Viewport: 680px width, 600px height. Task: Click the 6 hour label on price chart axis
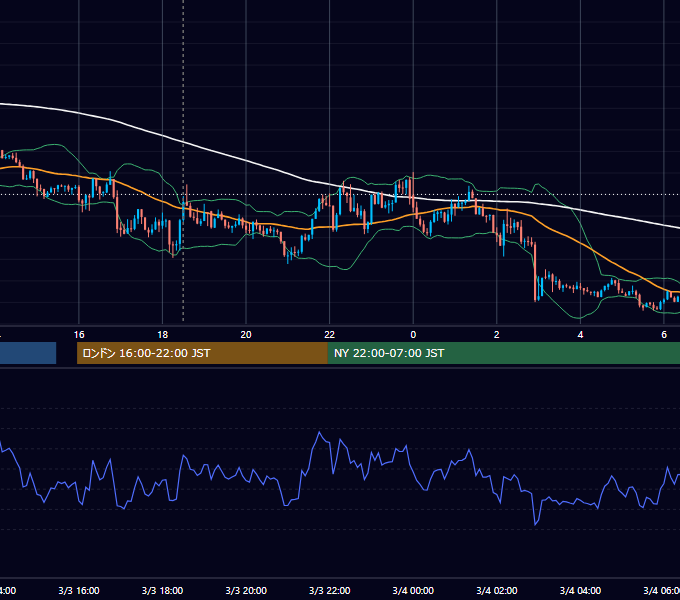coord(664,335)
